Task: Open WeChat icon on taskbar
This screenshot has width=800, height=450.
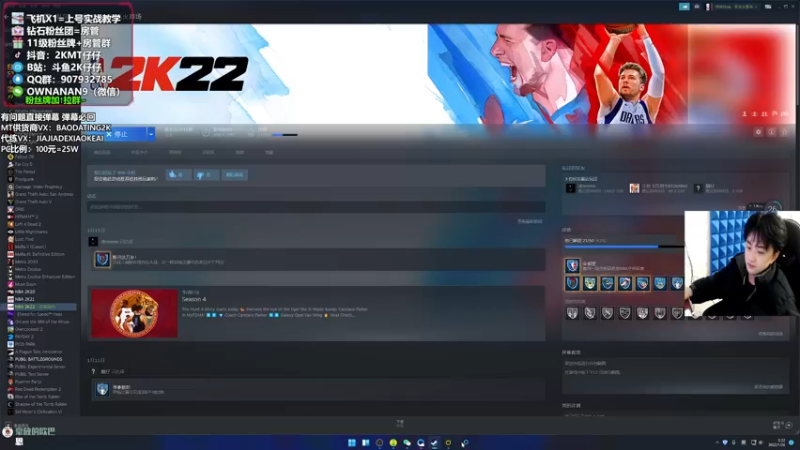Action: 407,443
